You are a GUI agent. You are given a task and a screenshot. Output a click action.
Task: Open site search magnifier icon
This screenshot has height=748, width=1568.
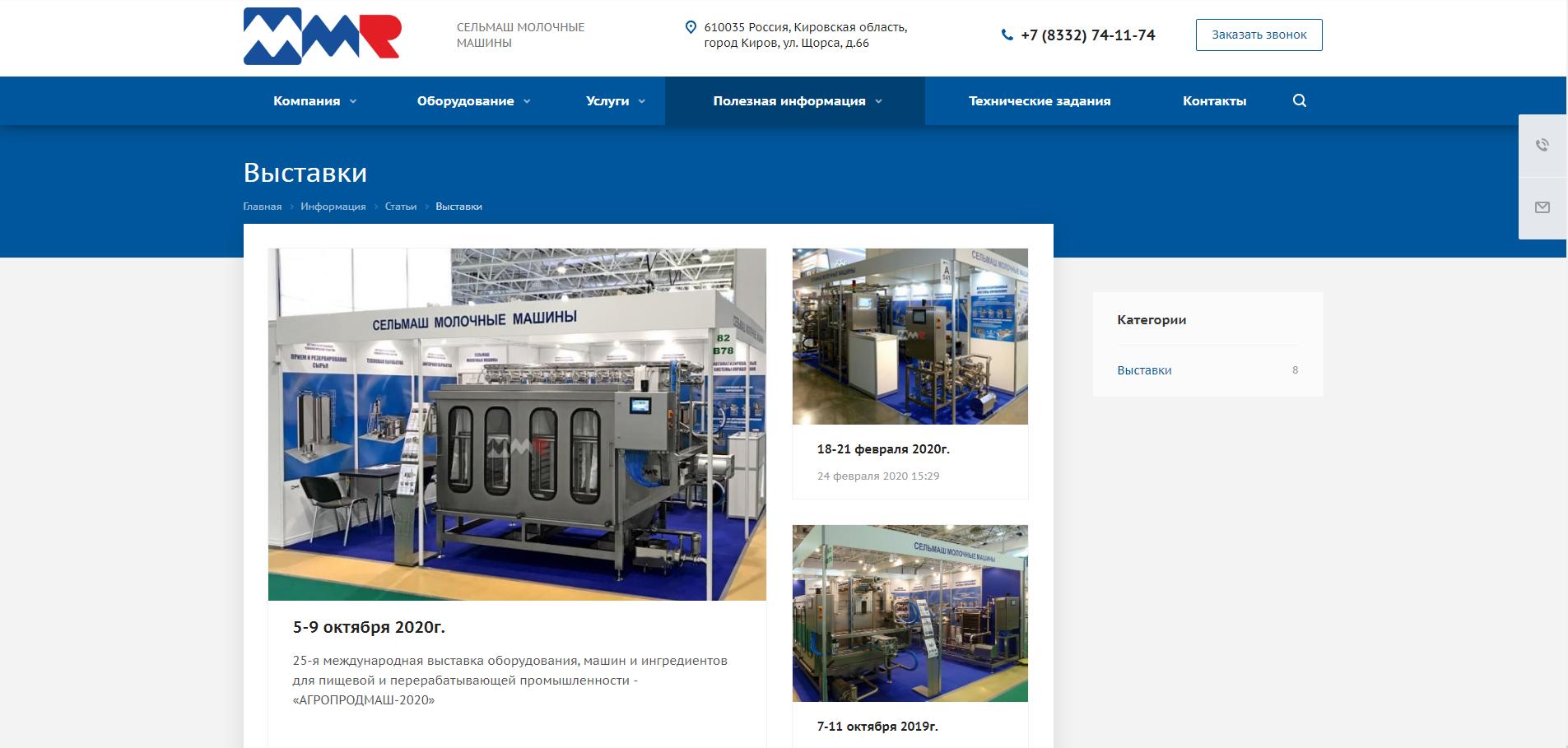tap(1300, 100)
